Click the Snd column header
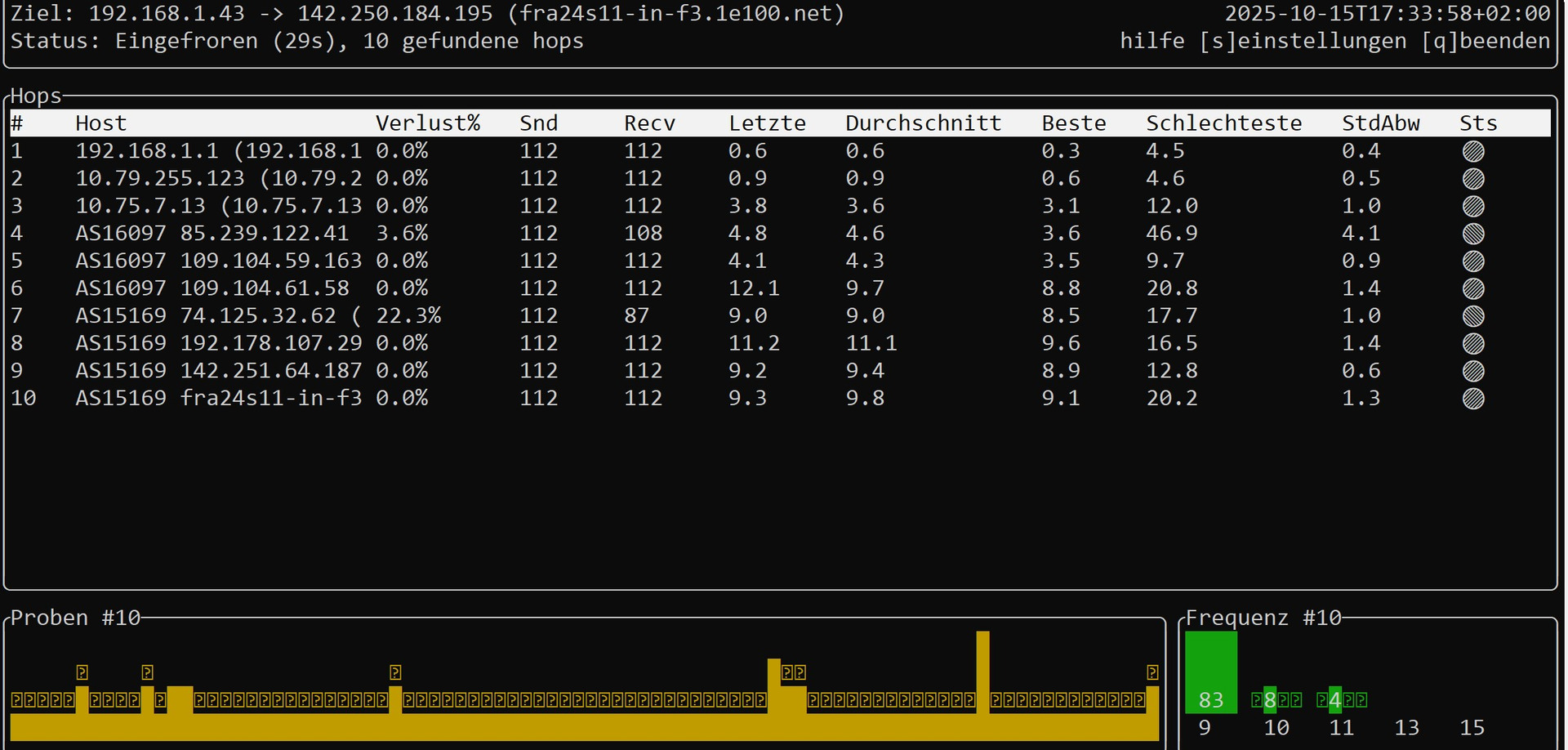 coord(539,123)
